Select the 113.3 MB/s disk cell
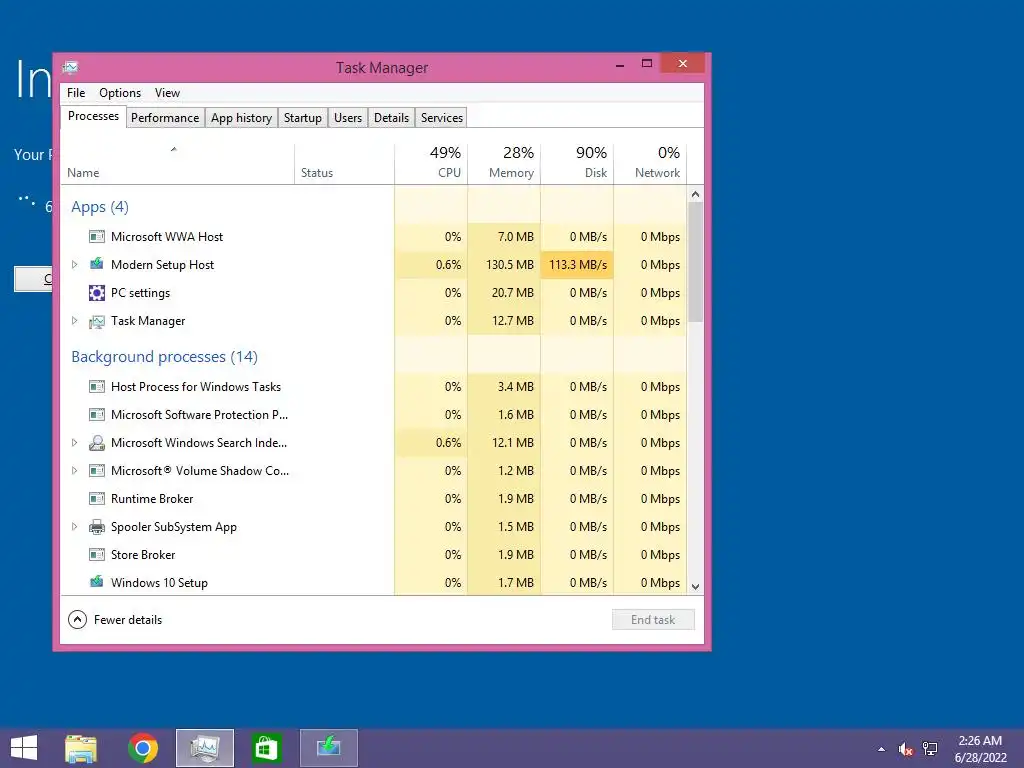This screenshot has height=768, width=1024. [x=577, y=264]
